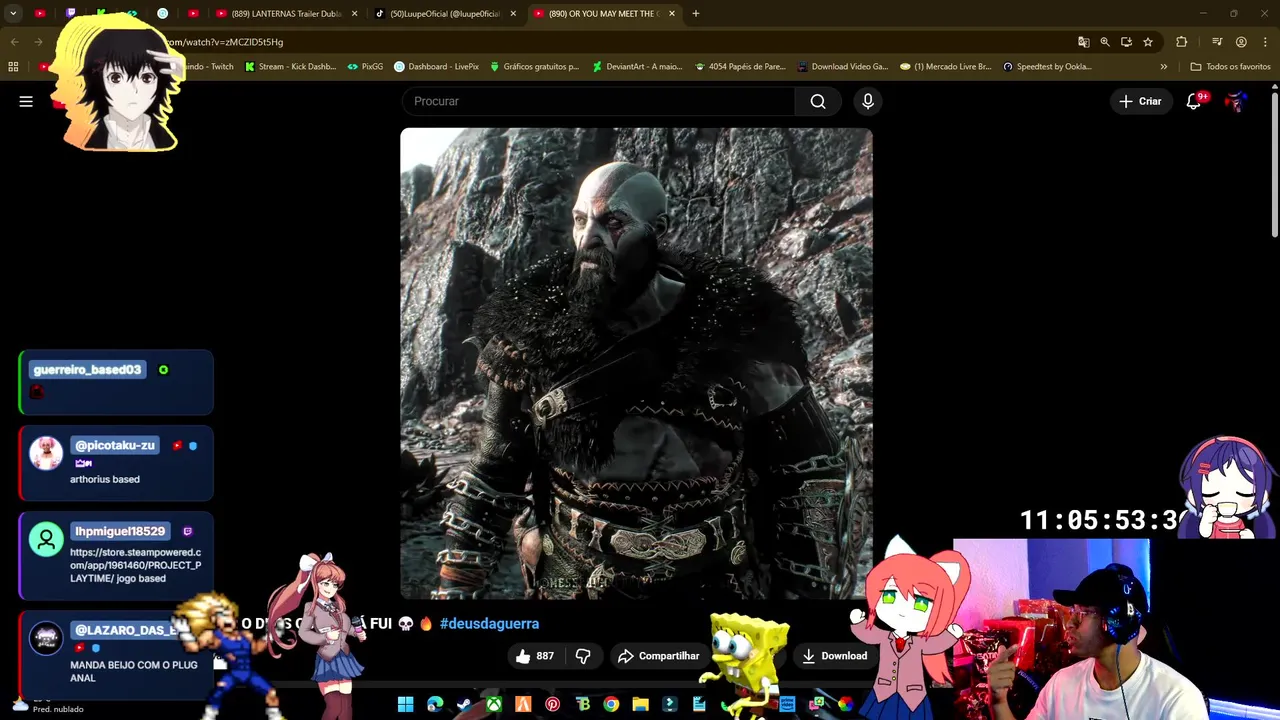Open the #deusdaguerra hashtag link
Image resolution: width=1280 pixels, height=720 pixels.
point(489,623)
